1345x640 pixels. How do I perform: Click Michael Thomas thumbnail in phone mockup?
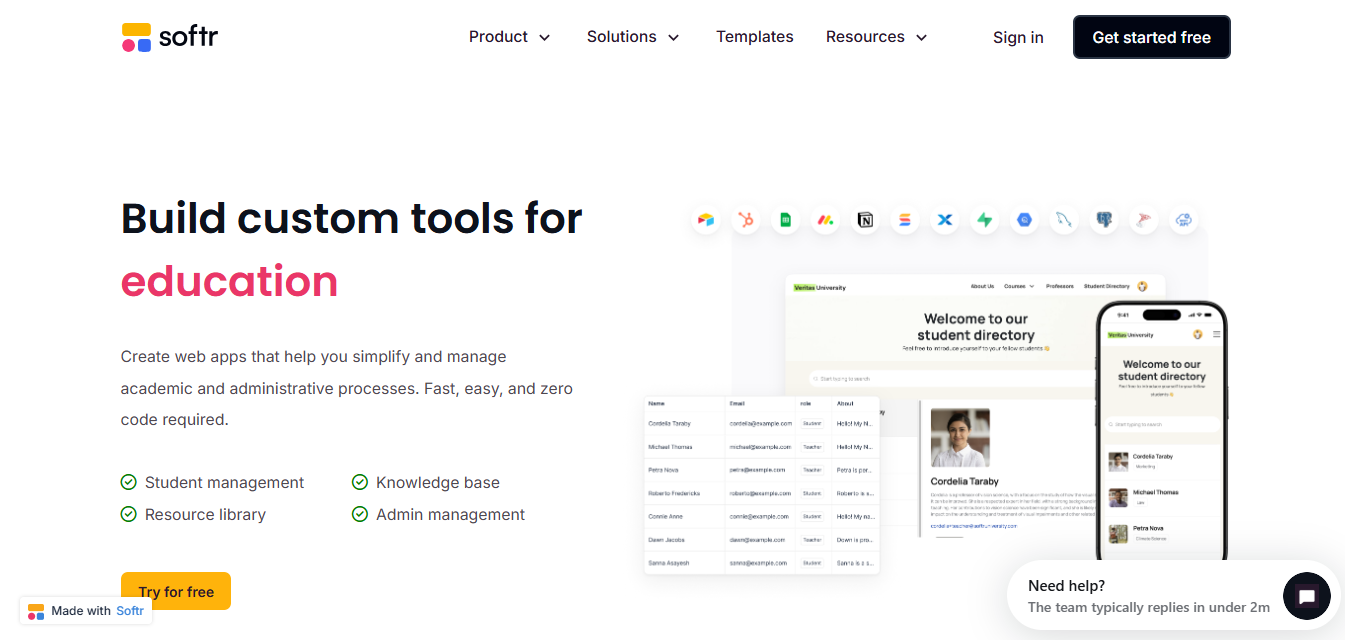click(x=1118, y=497)
